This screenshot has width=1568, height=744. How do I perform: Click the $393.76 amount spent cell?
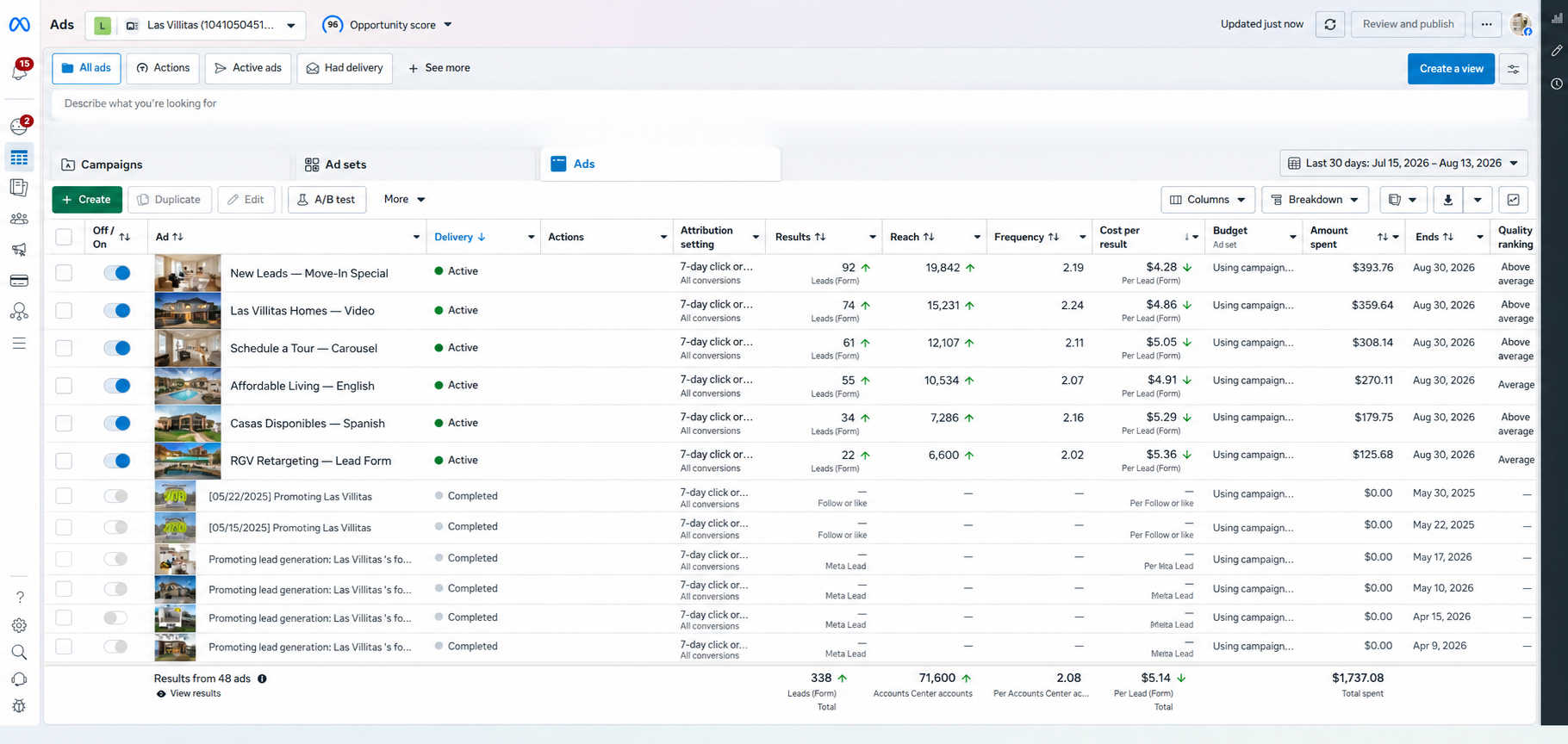[x=1372, y=268]
